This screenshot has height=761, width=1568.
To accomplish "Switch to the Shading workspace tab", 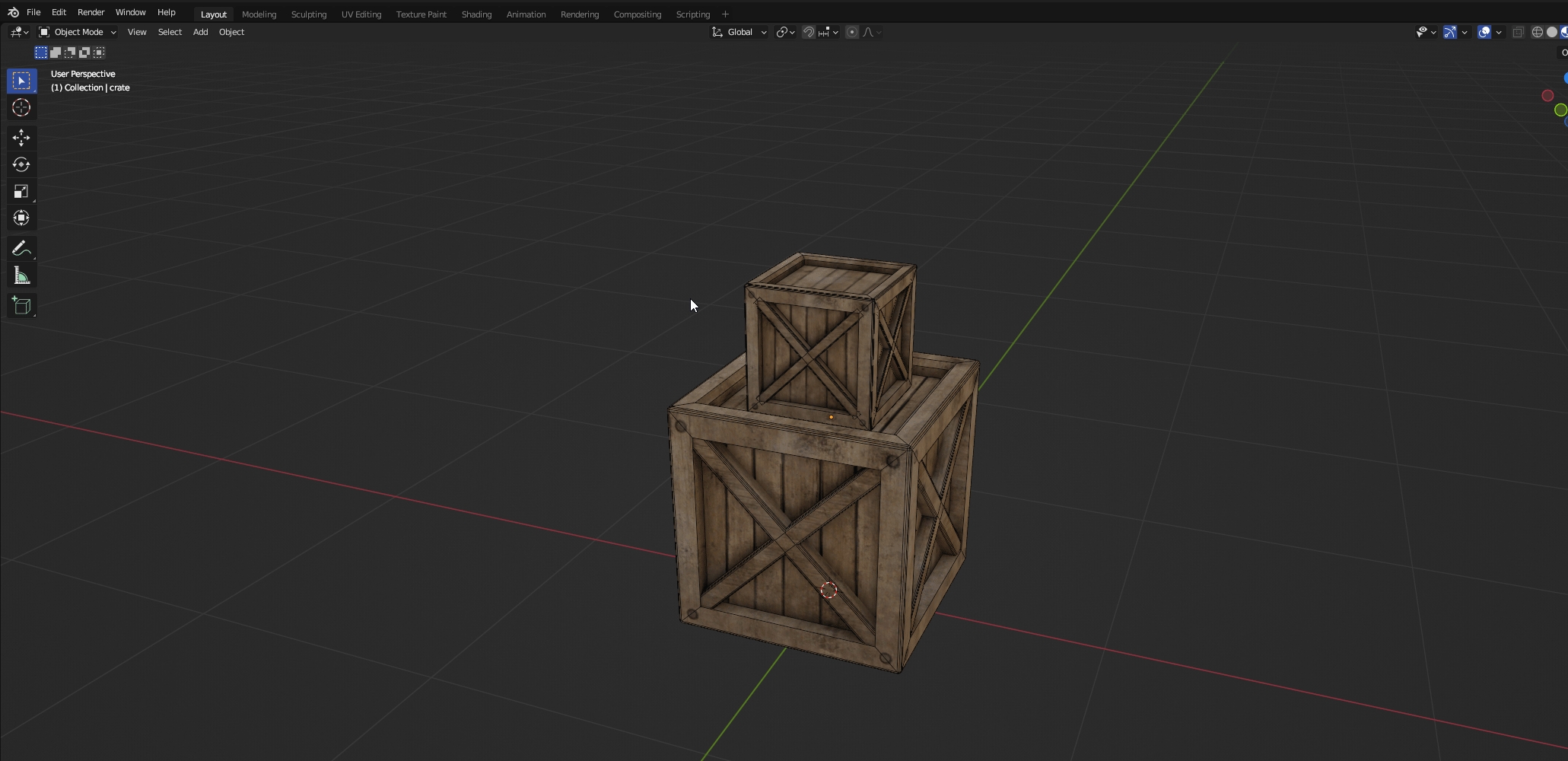I will point(476,14).
